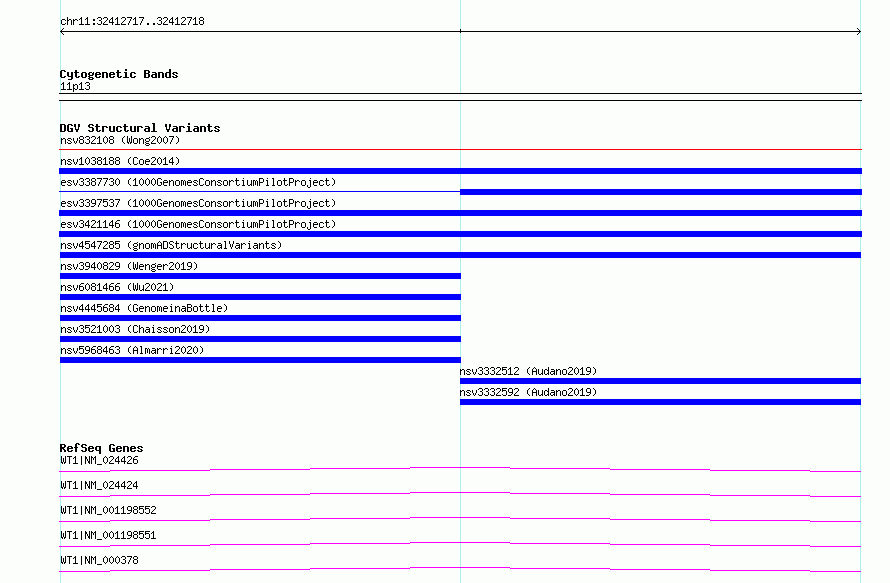
Task: Click the Cytogenetic Bands track title
Action: [119, 74]
